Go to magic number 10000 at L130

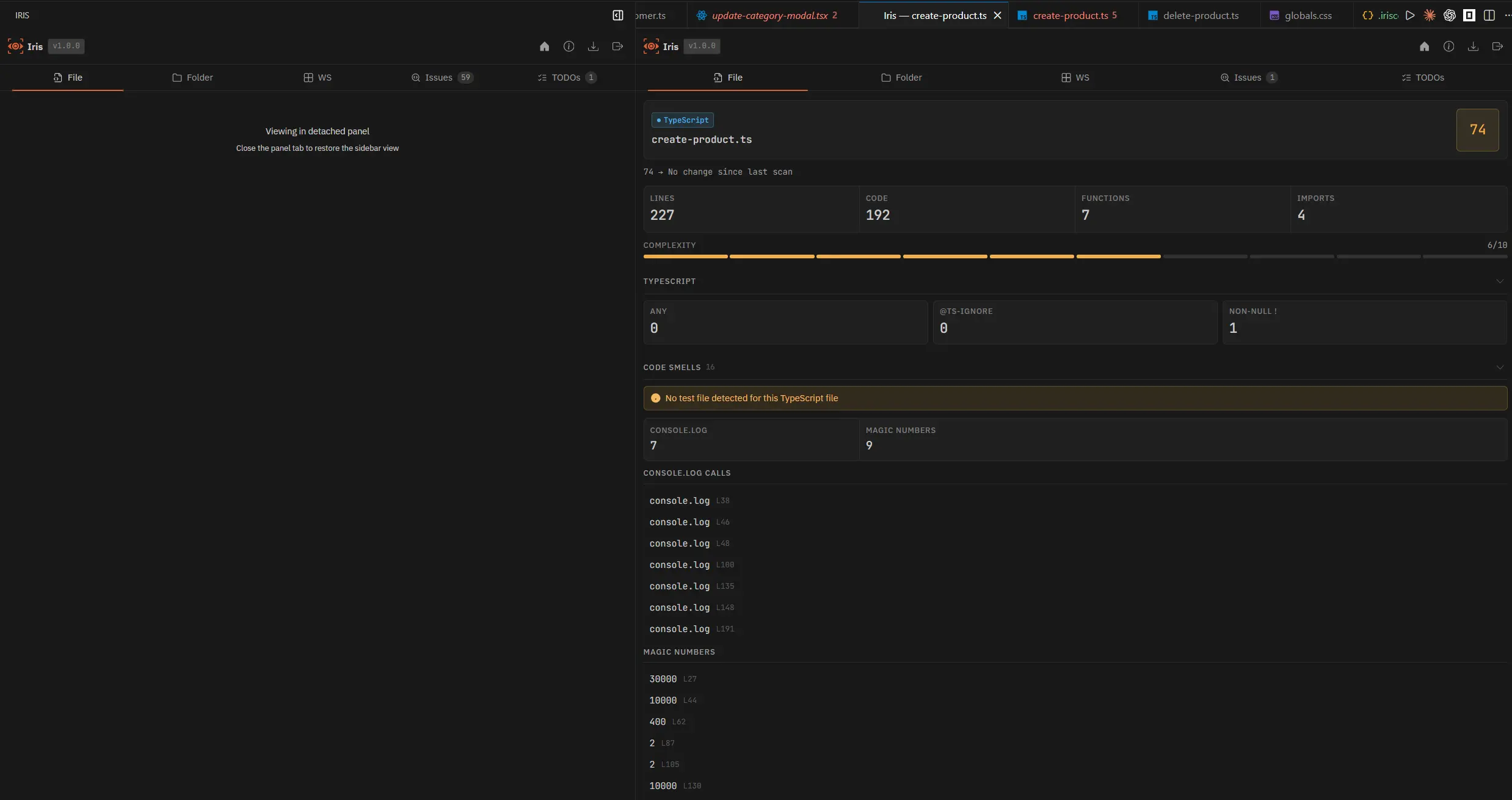point(675,786)
